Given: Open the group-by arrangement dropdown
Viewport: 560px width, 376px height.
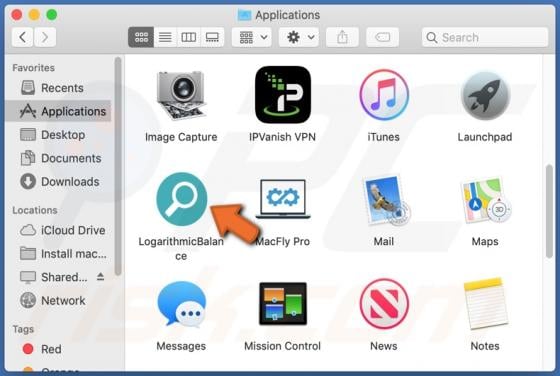Looking at the screenshot, I should (252, 37).
